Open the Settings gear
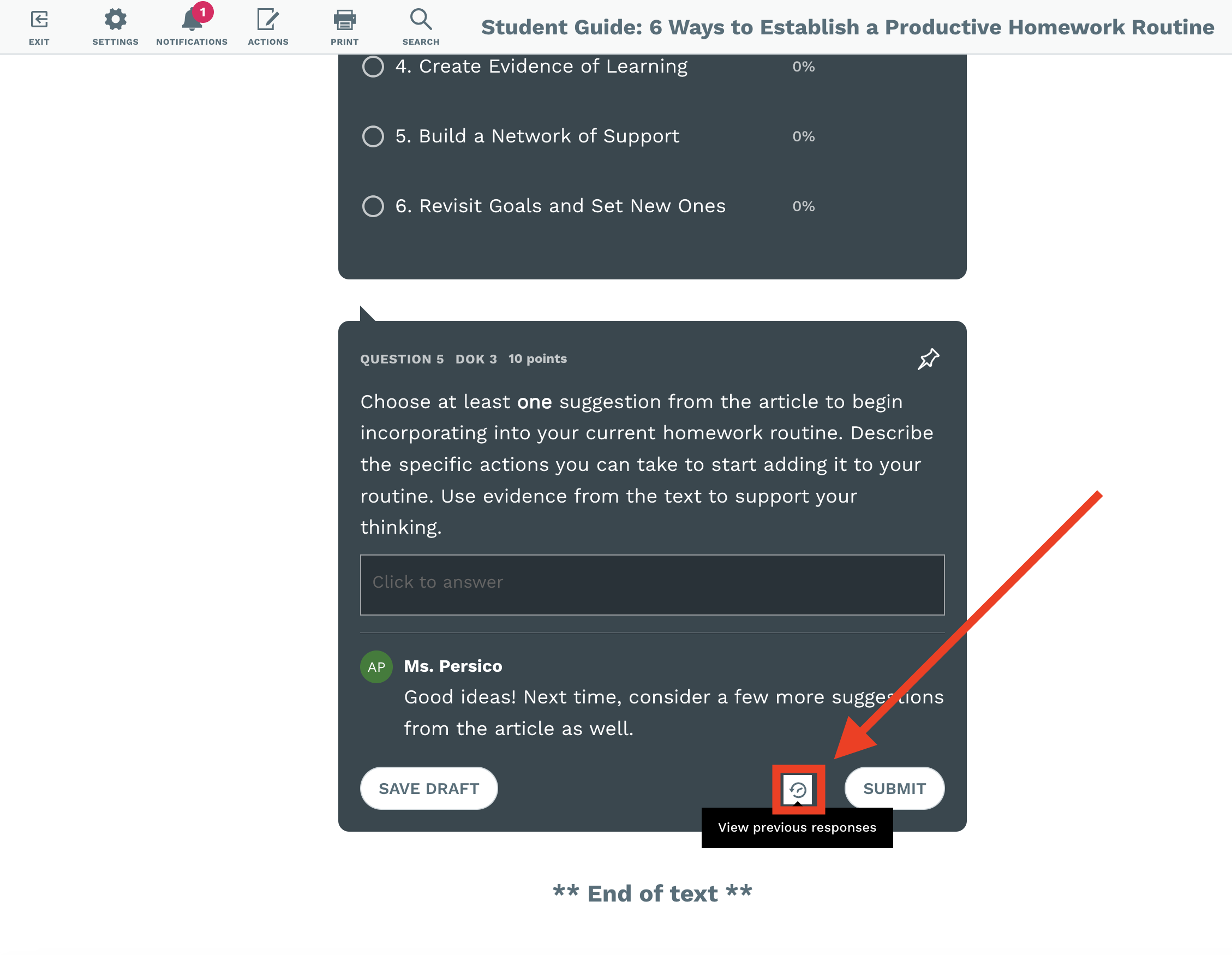 click(115, 20)
